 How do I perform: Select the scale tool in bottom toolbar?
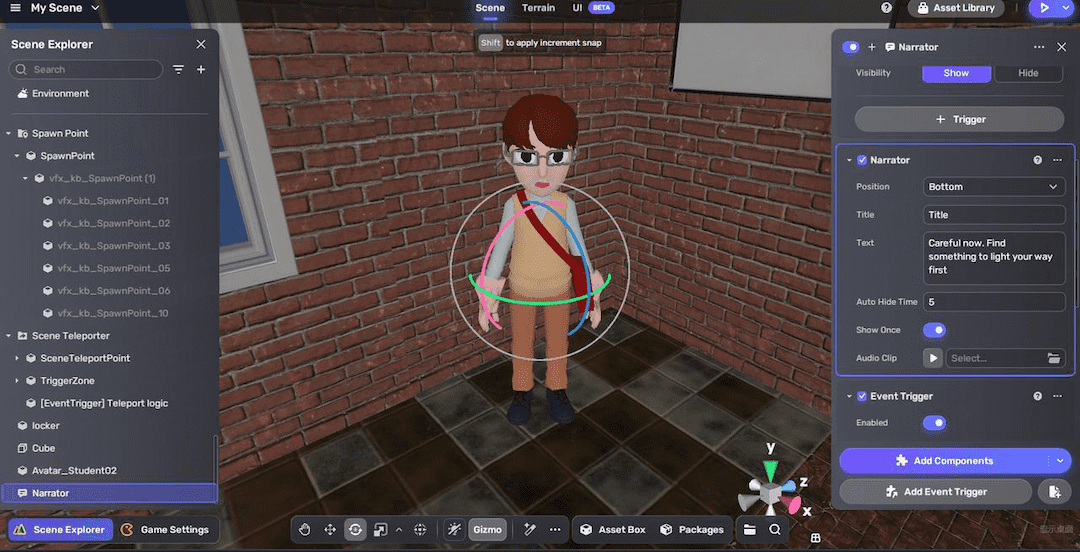[x=380, y=530]
